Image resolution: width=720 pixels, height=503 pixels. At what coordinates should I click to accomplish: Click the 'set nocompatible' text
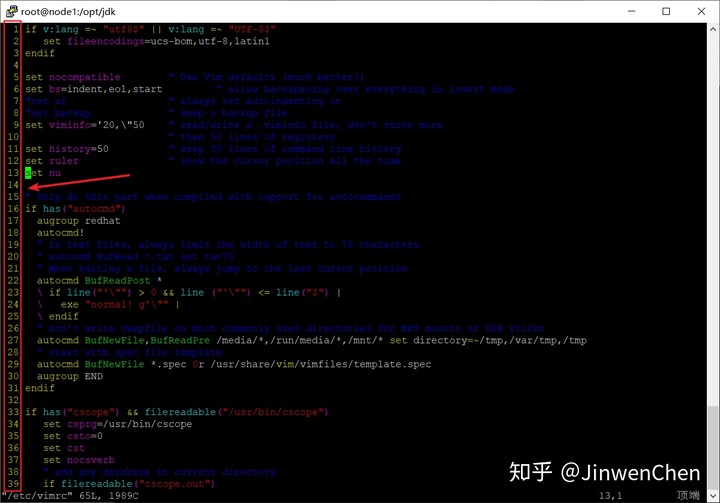click(73, 77)
